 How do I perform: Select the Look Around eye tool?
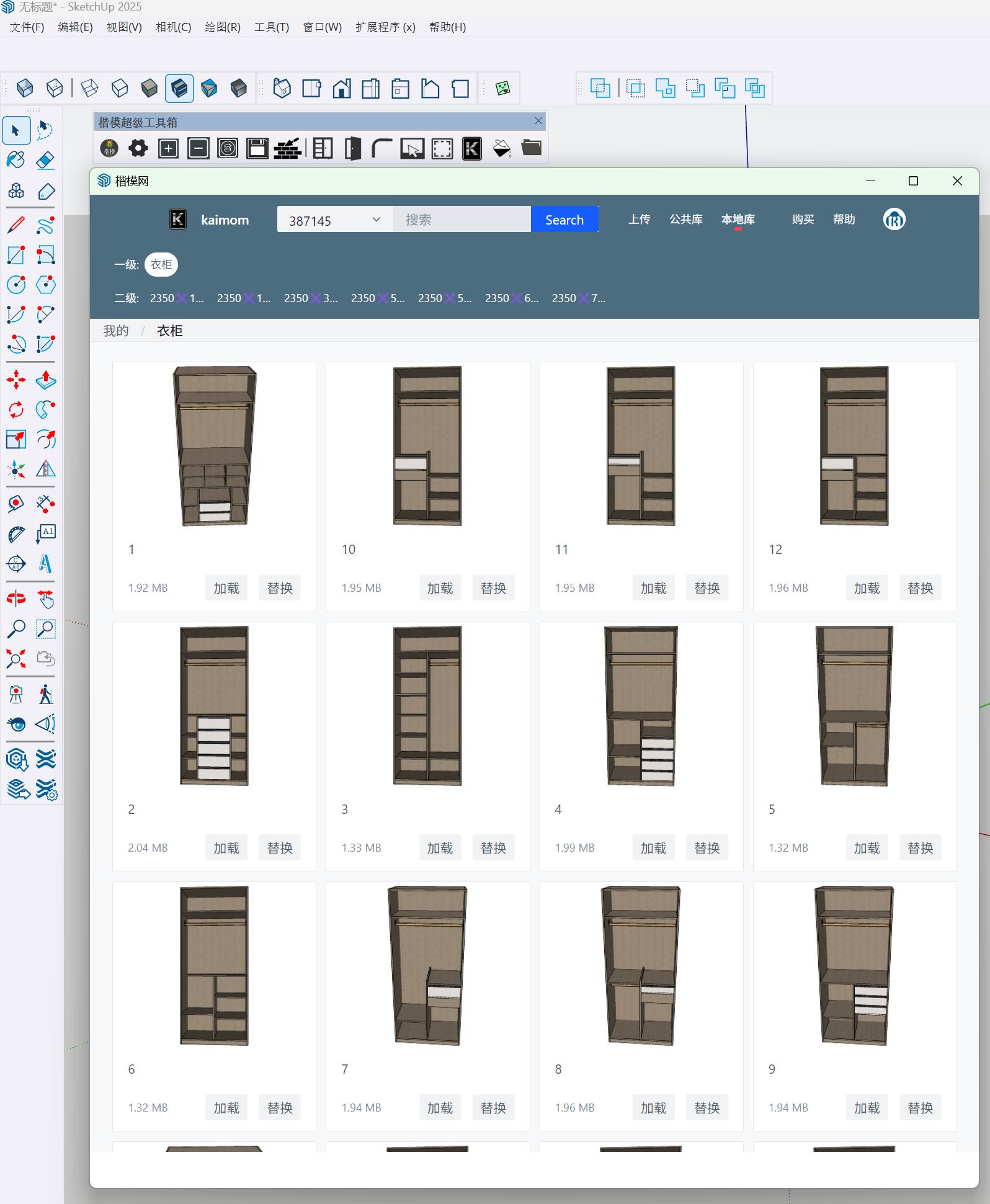pyautogui.click(x=16, y=724)
